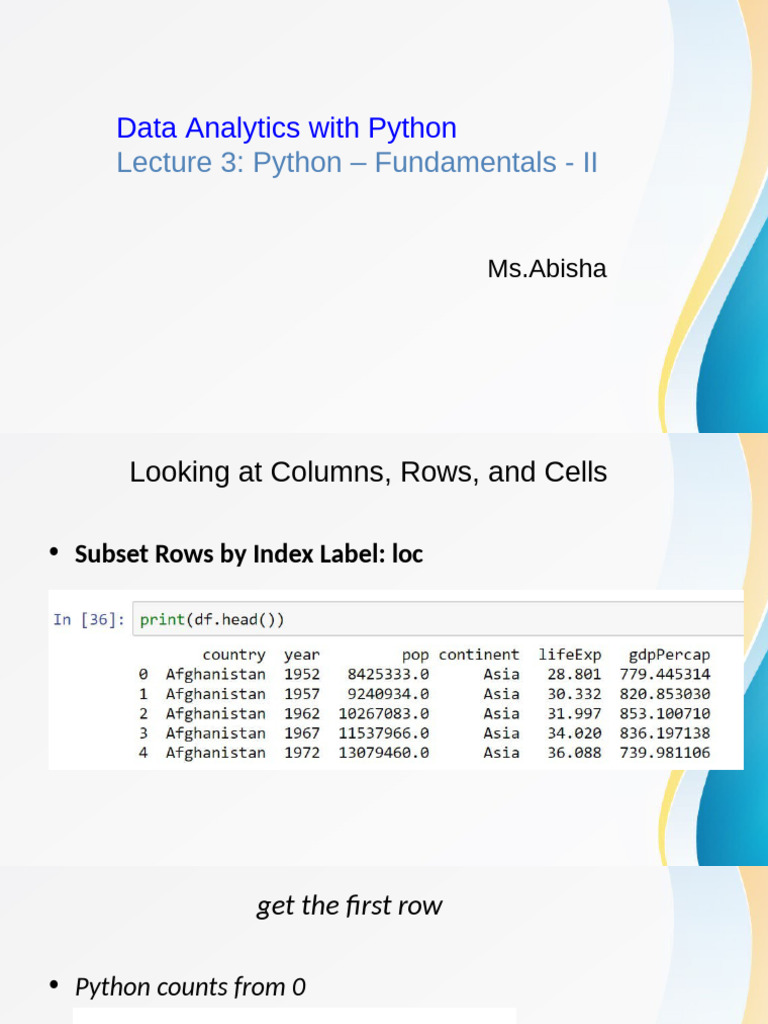This screenshot has height=1024, width=768.
Task: Click the lifeExp value 30.332
Action: (x=574, y=694)
